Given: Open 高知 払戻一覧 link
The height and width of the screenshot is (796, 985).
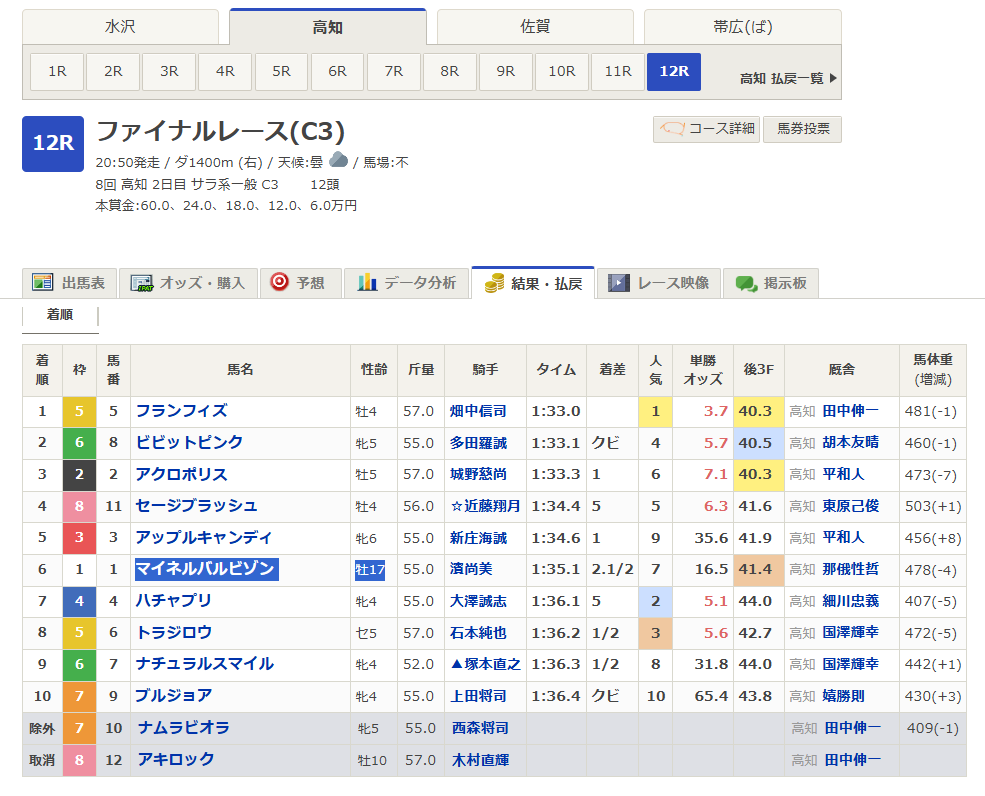Looking at the screenshot, I should pos(788,79).
